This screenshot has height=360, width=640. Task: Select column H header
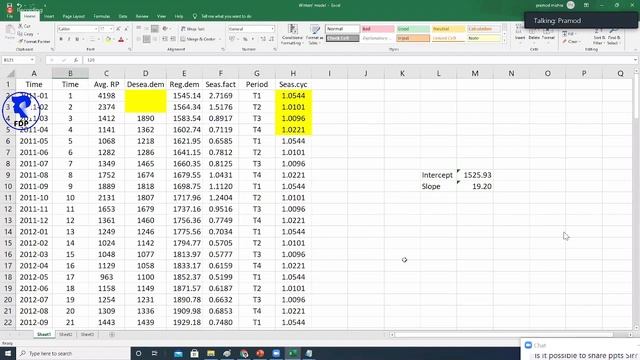click(x=293, y=73)
